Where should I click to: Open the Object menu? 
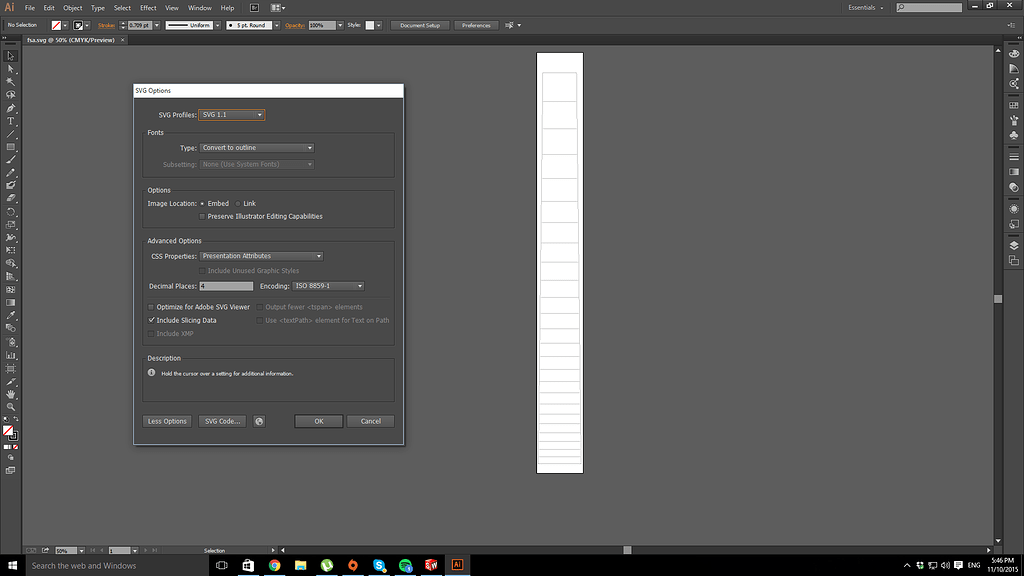click(72, 7)
